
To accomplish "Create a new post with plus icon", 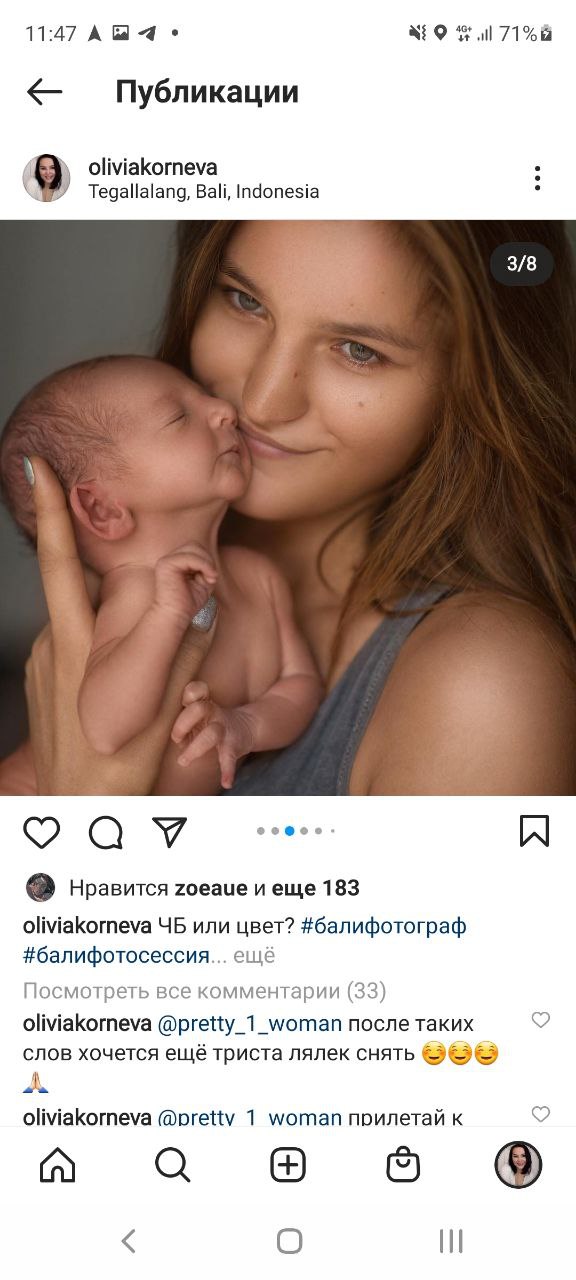I will [x=288, y=1165].
